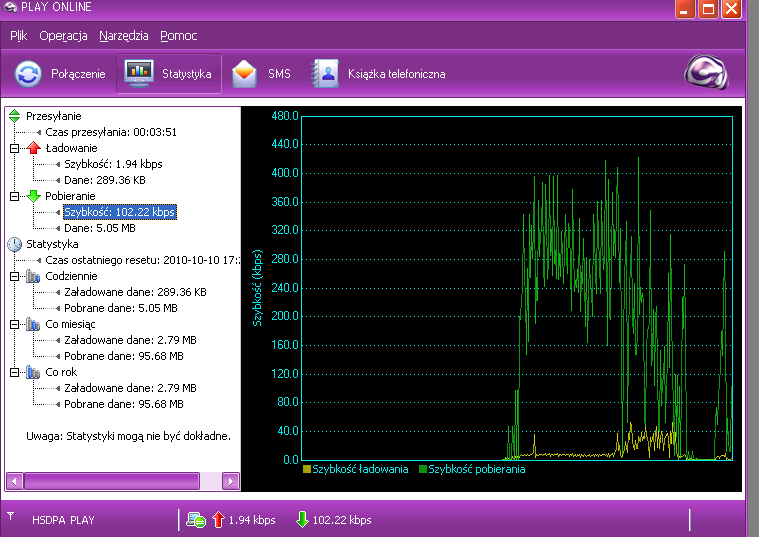Select highlighted Szybkość: 102.22 kbps row
Viewport: 759px width, 537px height.
120,212
